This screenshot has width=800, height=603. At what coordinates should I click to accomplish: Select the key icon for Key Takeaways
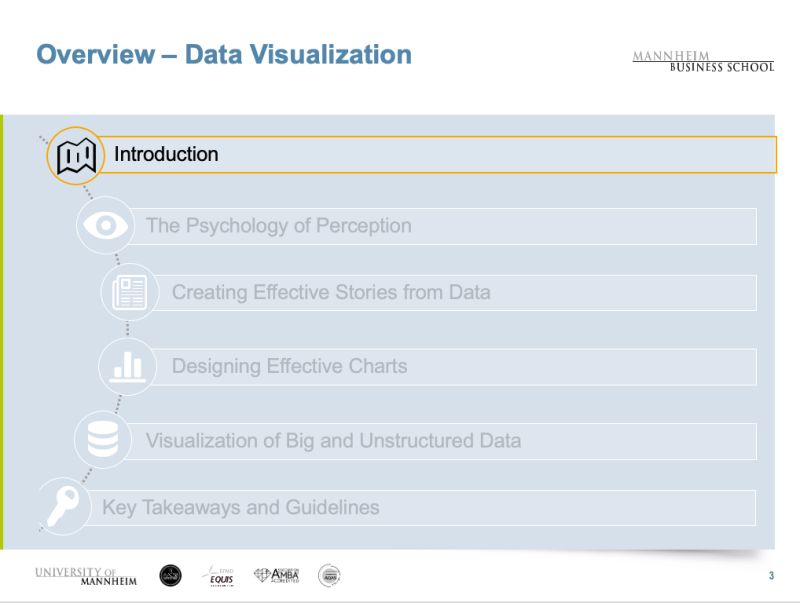pos(62,507)
